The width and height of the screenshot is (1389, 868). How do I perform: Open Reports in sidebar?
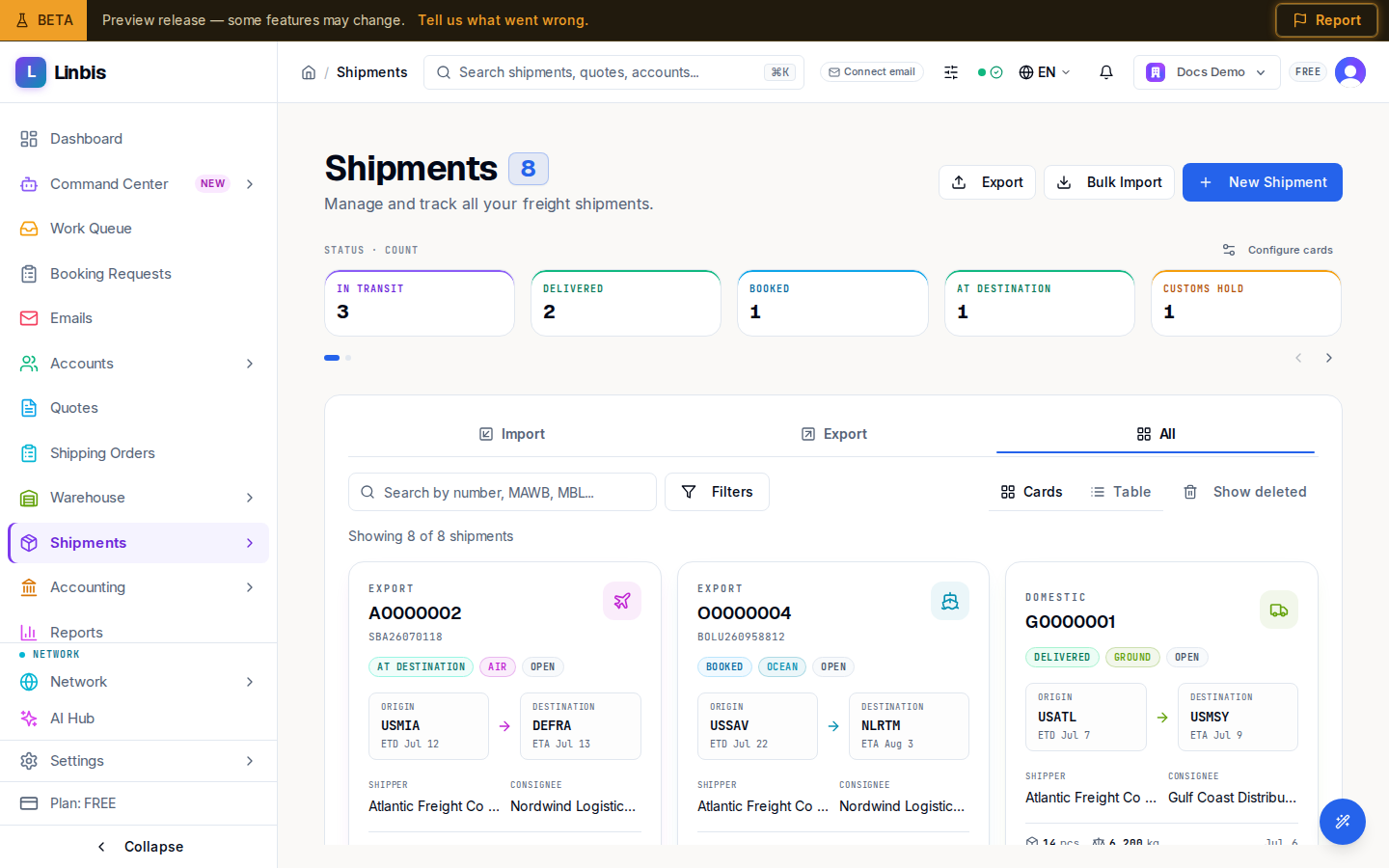(138, 633)
